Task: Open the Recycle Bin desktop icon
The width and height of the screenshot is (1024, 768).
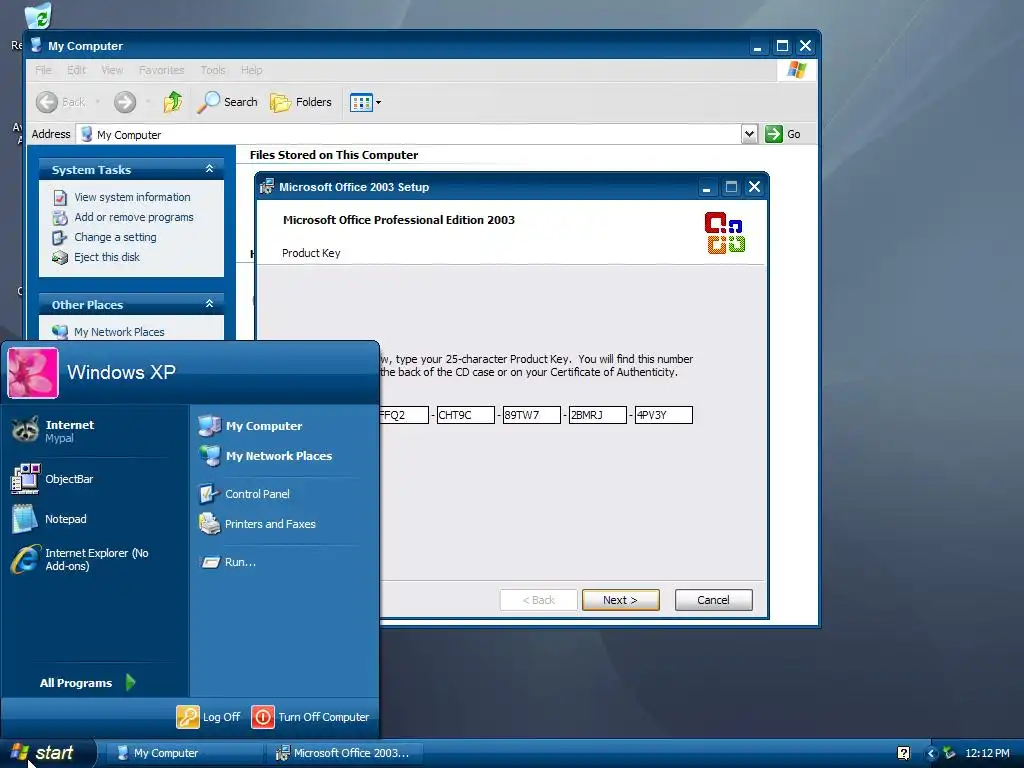Action: click(37, 16)
